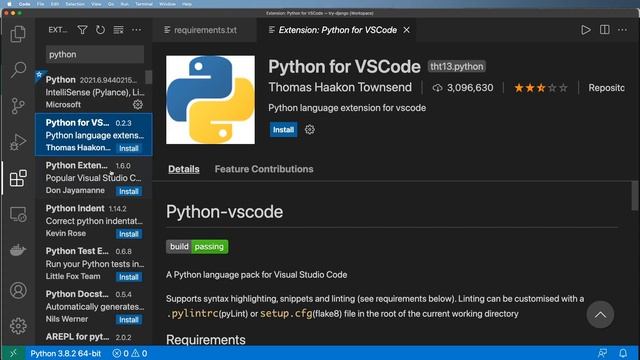Screen dimensions: 640x360
Task: Open the Details tab
Action: pos(184,169)
